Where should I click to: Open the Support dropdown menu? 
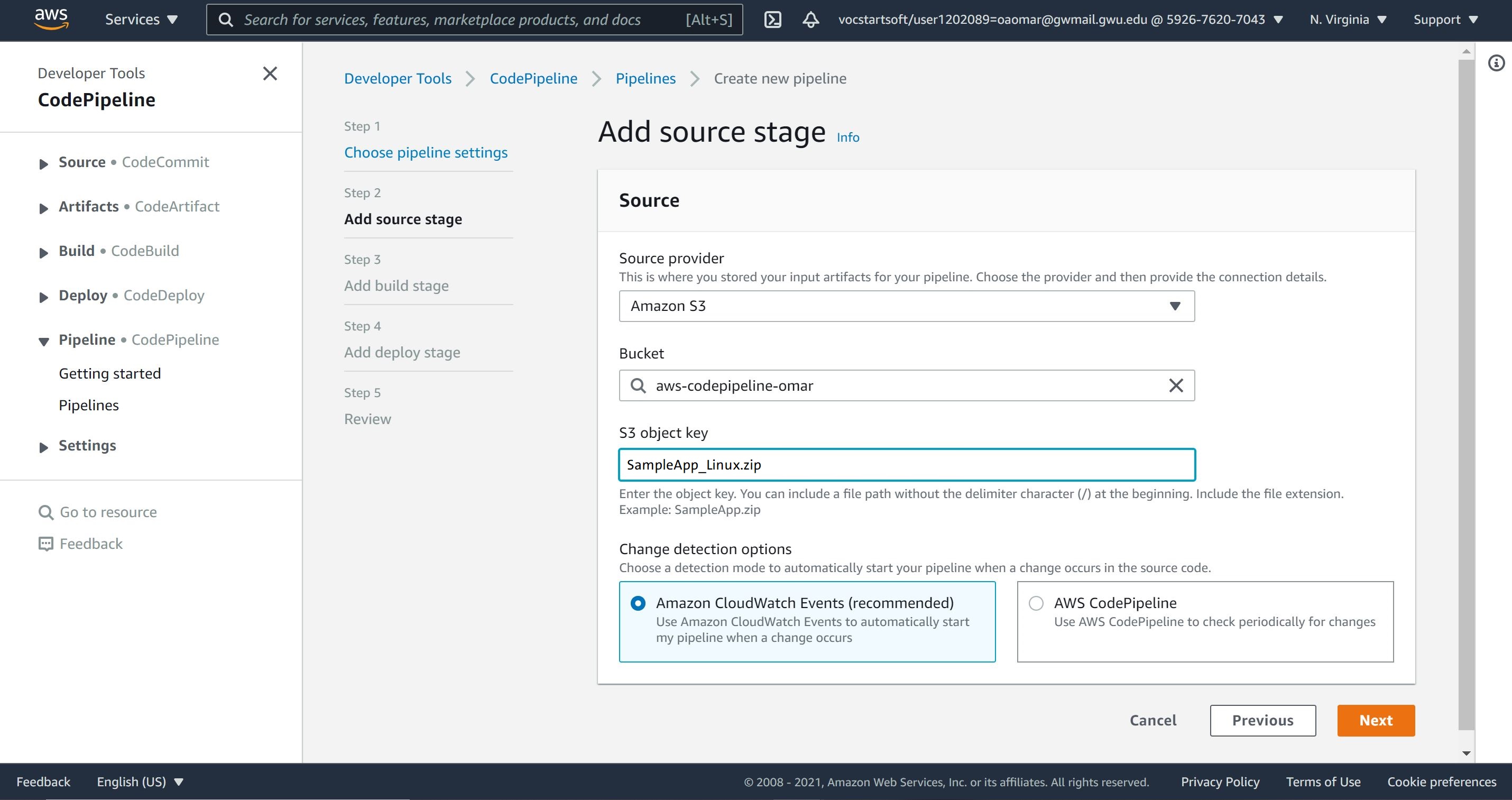click(1445, 20)
